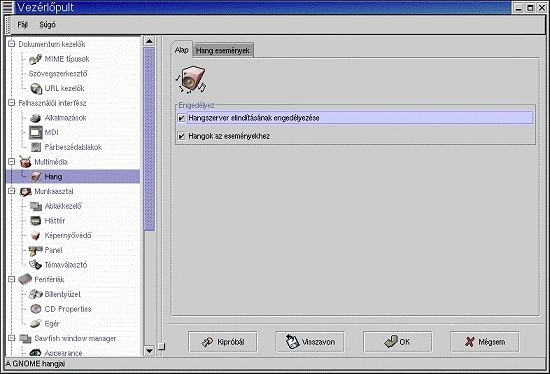Click the Kipróbál button
This screenshot has height=374, width=550.
tap(223, 342)
